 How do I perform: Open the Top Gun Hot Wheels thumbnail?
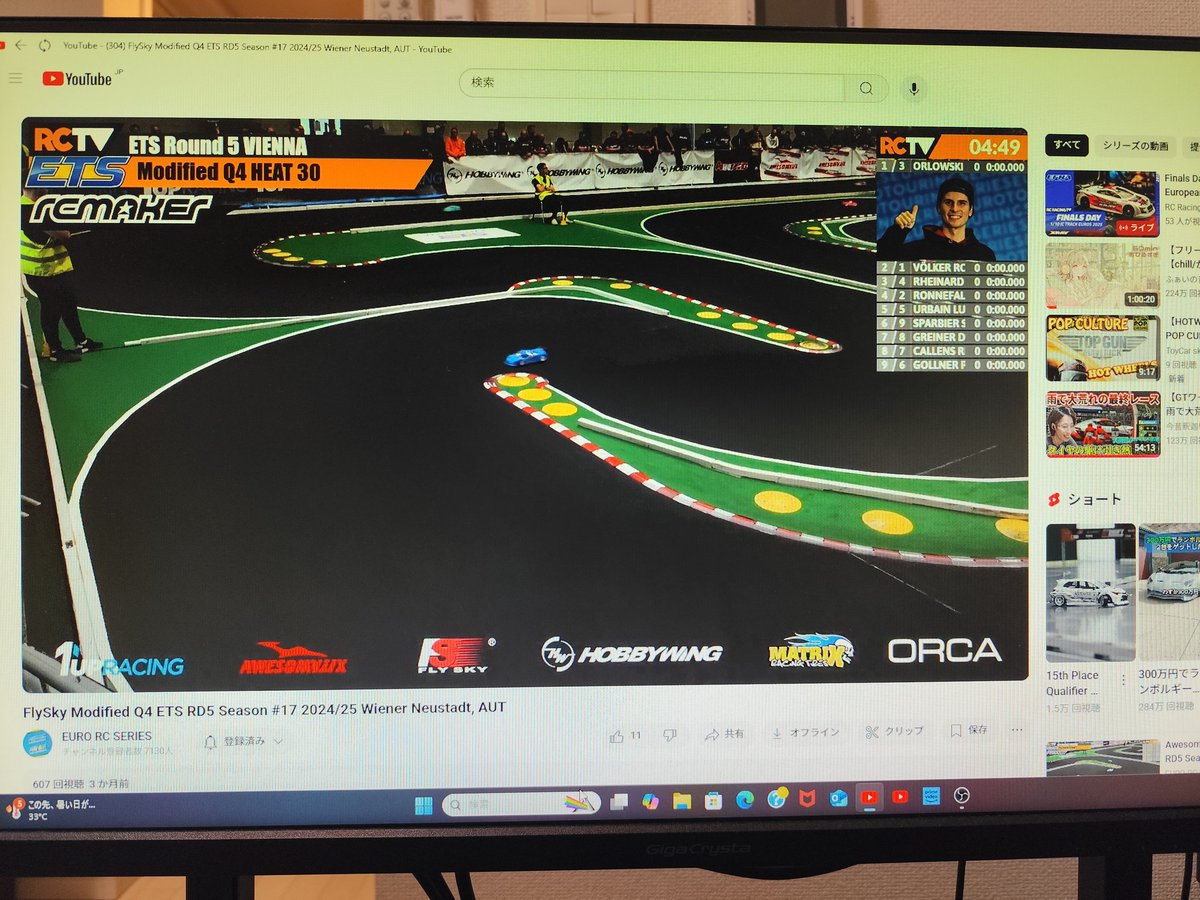(1103, 349)
